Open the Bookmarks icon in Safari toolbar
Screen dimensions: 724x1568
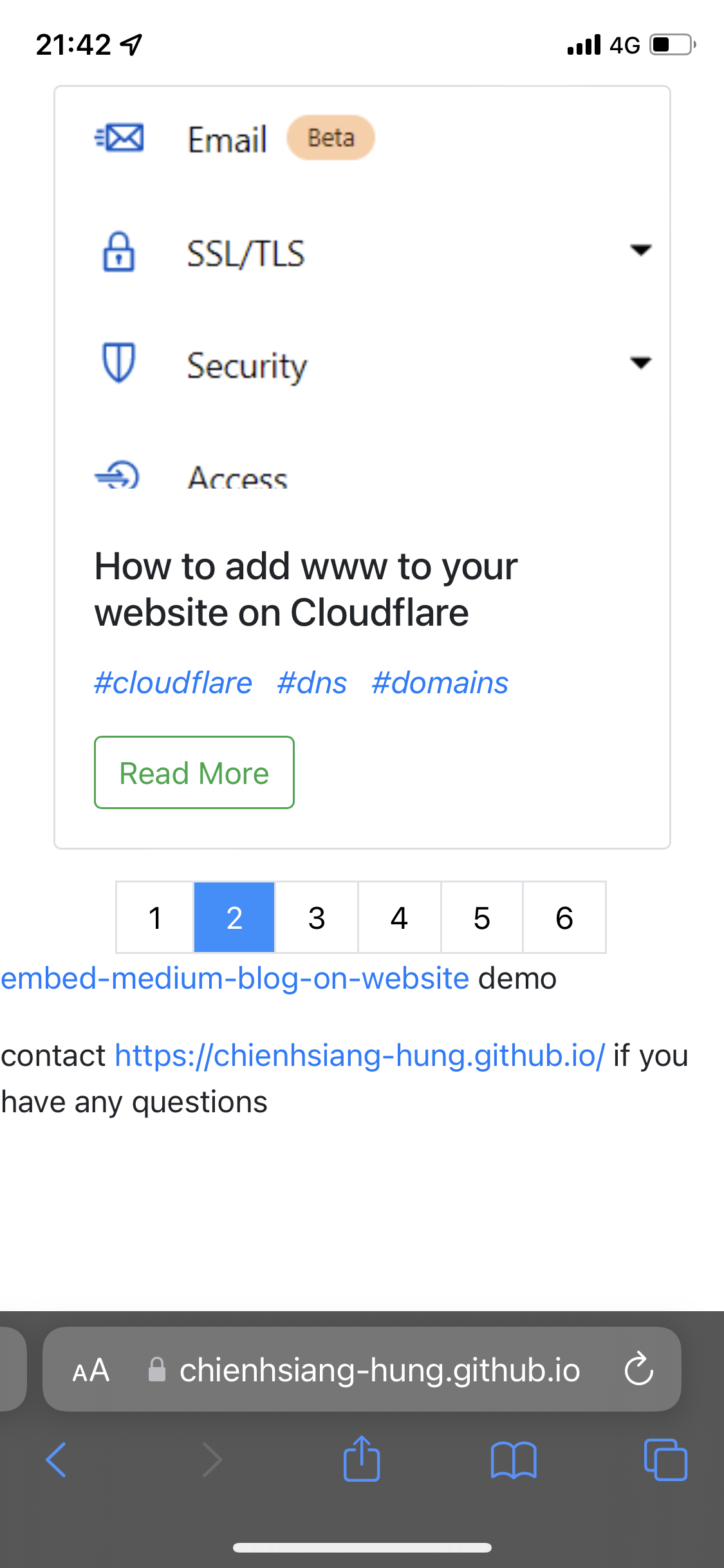[514, 1459]
